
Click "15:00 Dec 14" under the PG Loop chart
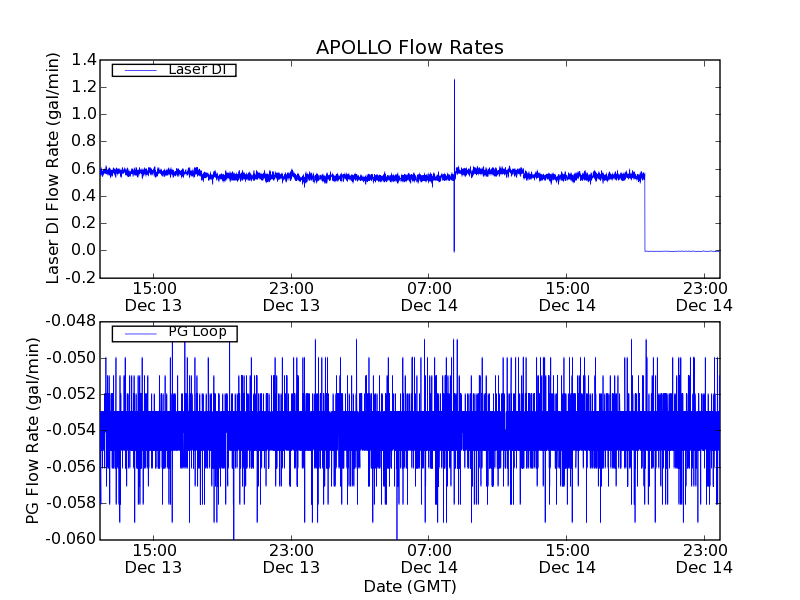(x=567, y=559)
